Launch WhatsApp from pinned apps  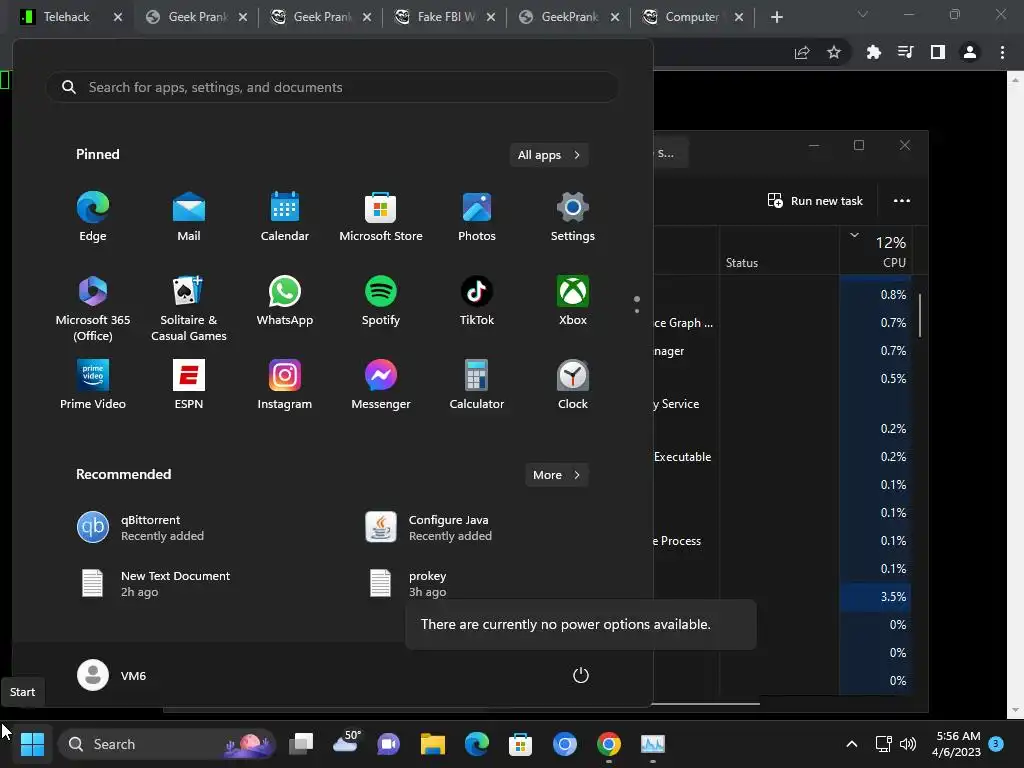(x=285, y=301)
